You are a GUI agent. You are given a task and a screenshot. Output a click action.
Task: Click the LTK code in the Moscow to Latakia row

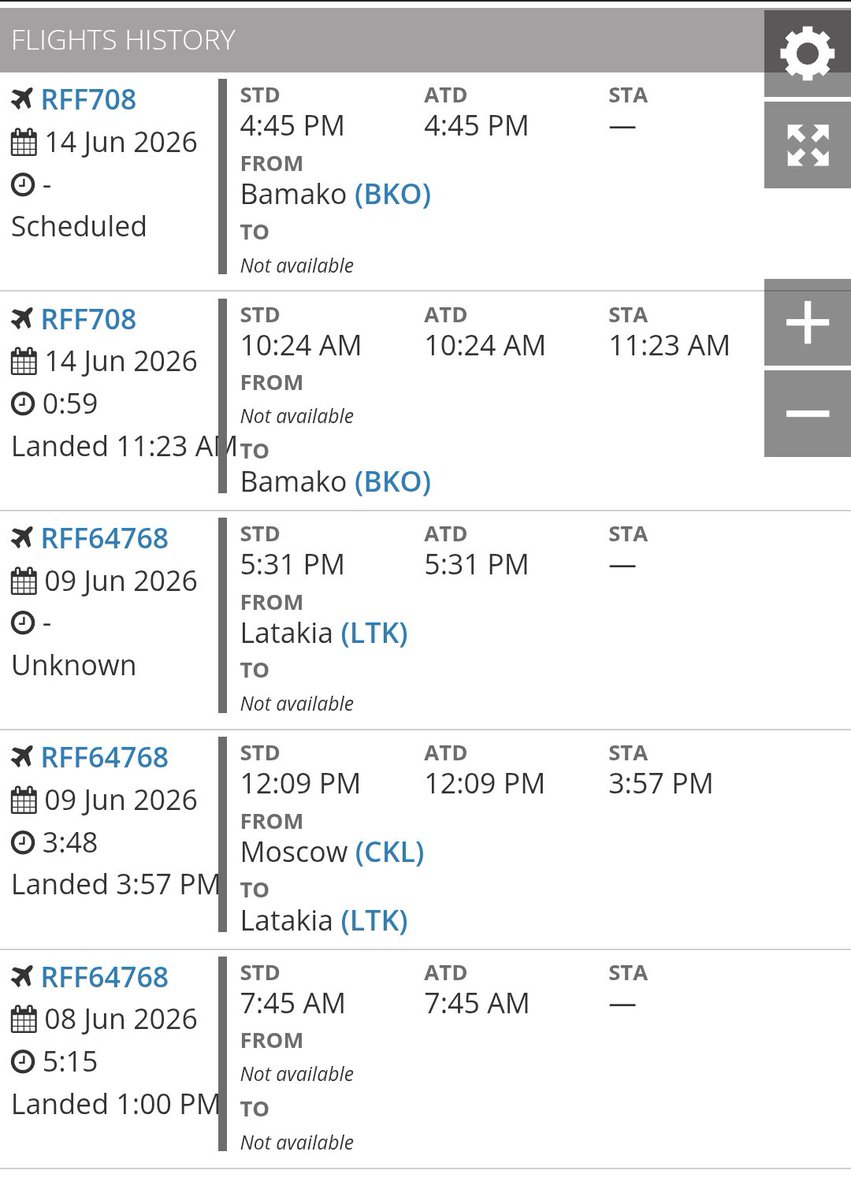tap(374, 921)
